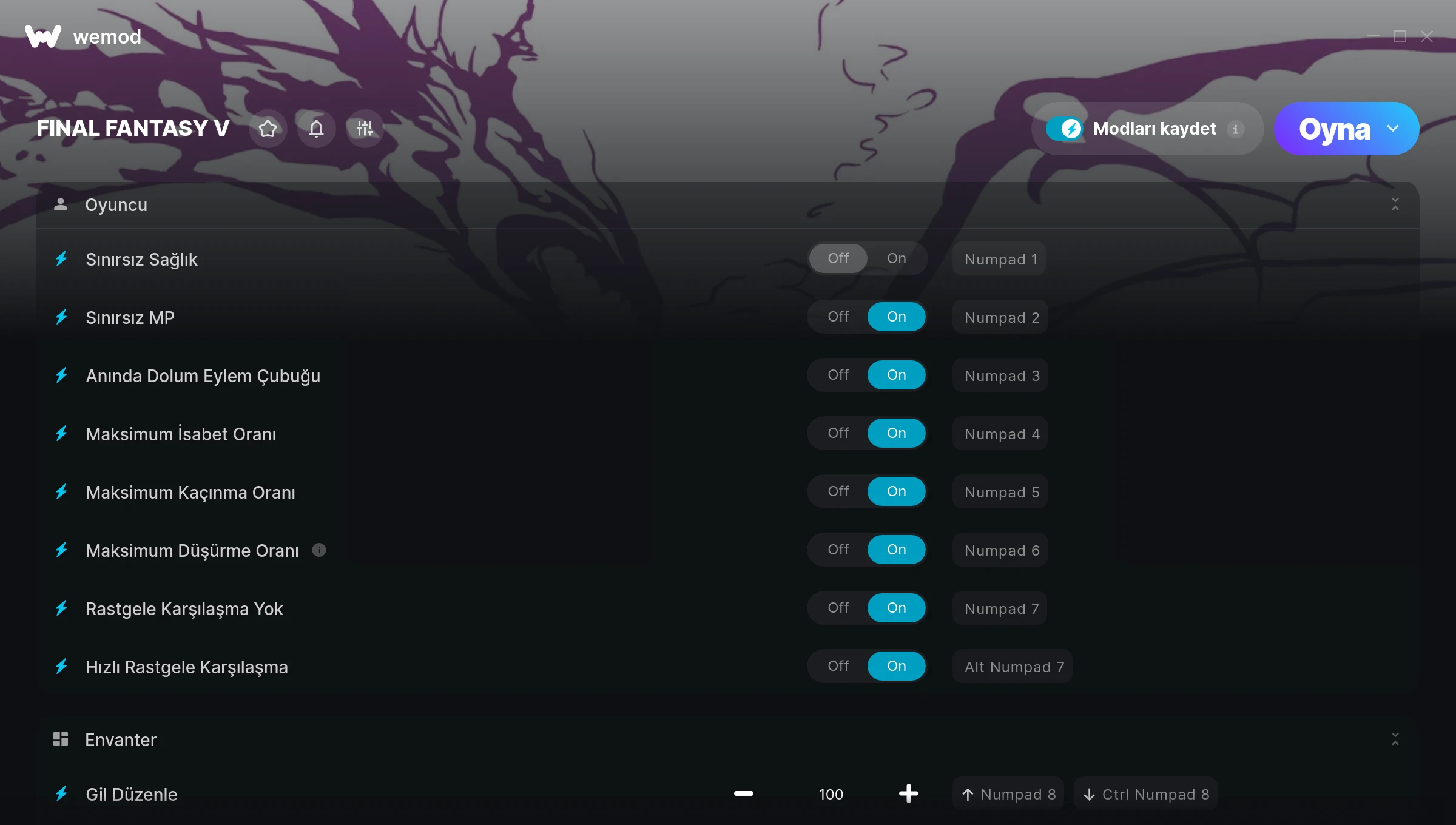Collapse the Envanter section
This screenshot has height=825, width=1456.
click(x=1395, y=739)
